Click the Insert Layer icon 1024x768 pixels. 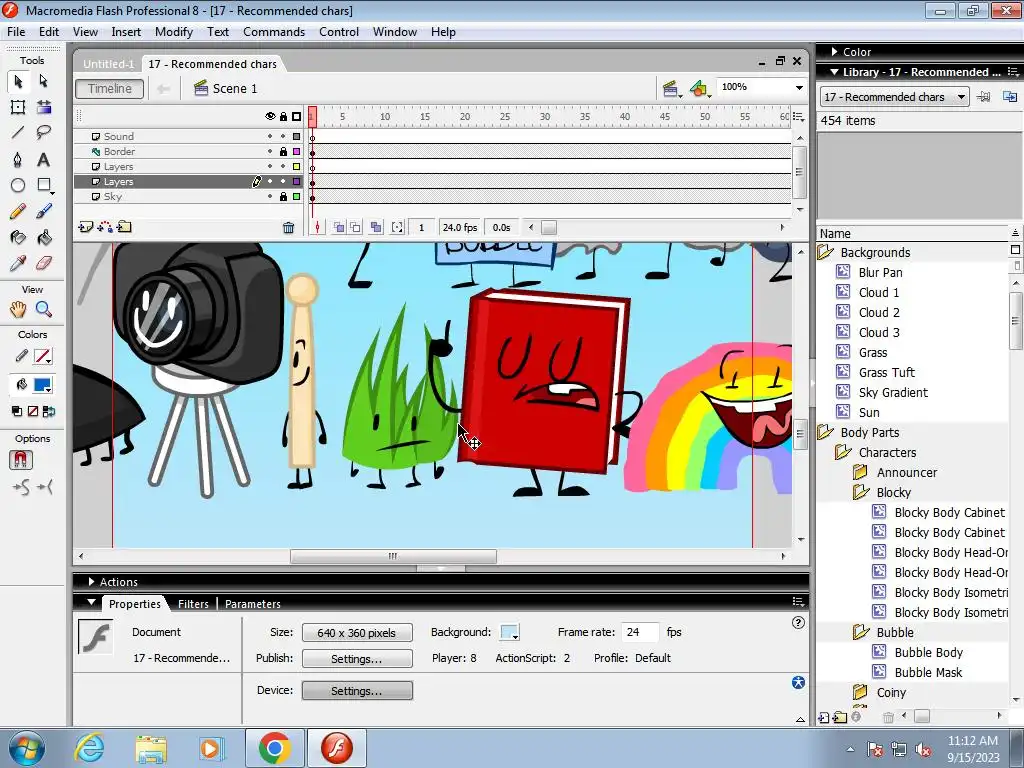86,227
